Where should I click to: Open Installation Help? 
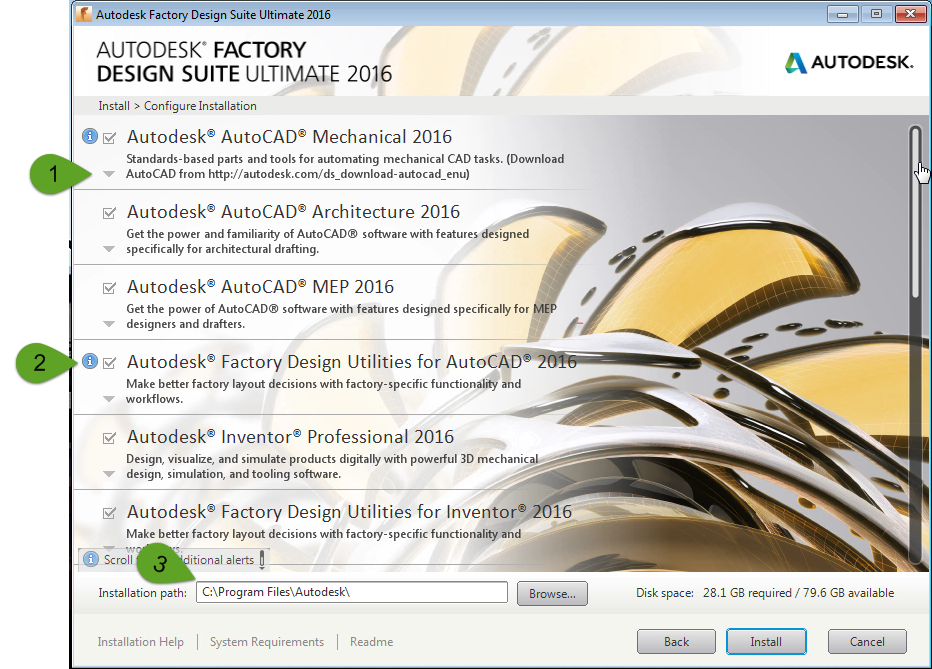[x=140, y=641]
